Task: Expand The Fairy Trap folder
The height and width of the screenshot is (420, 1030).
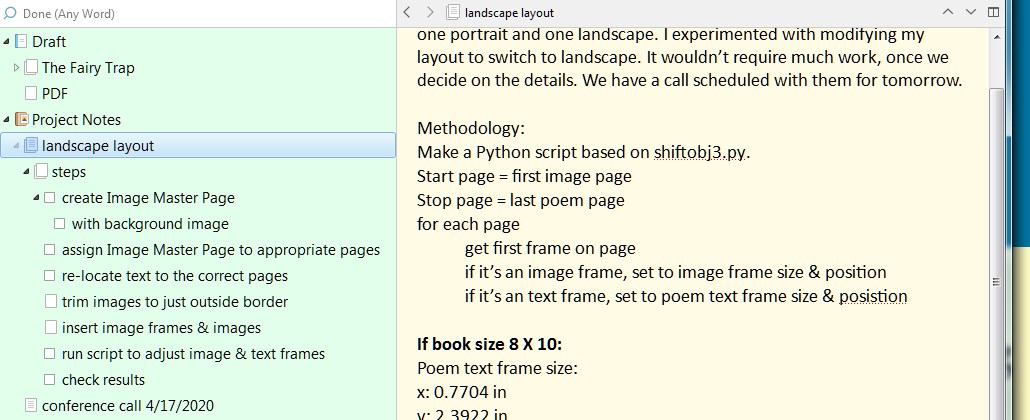Action: pos(16,68)
